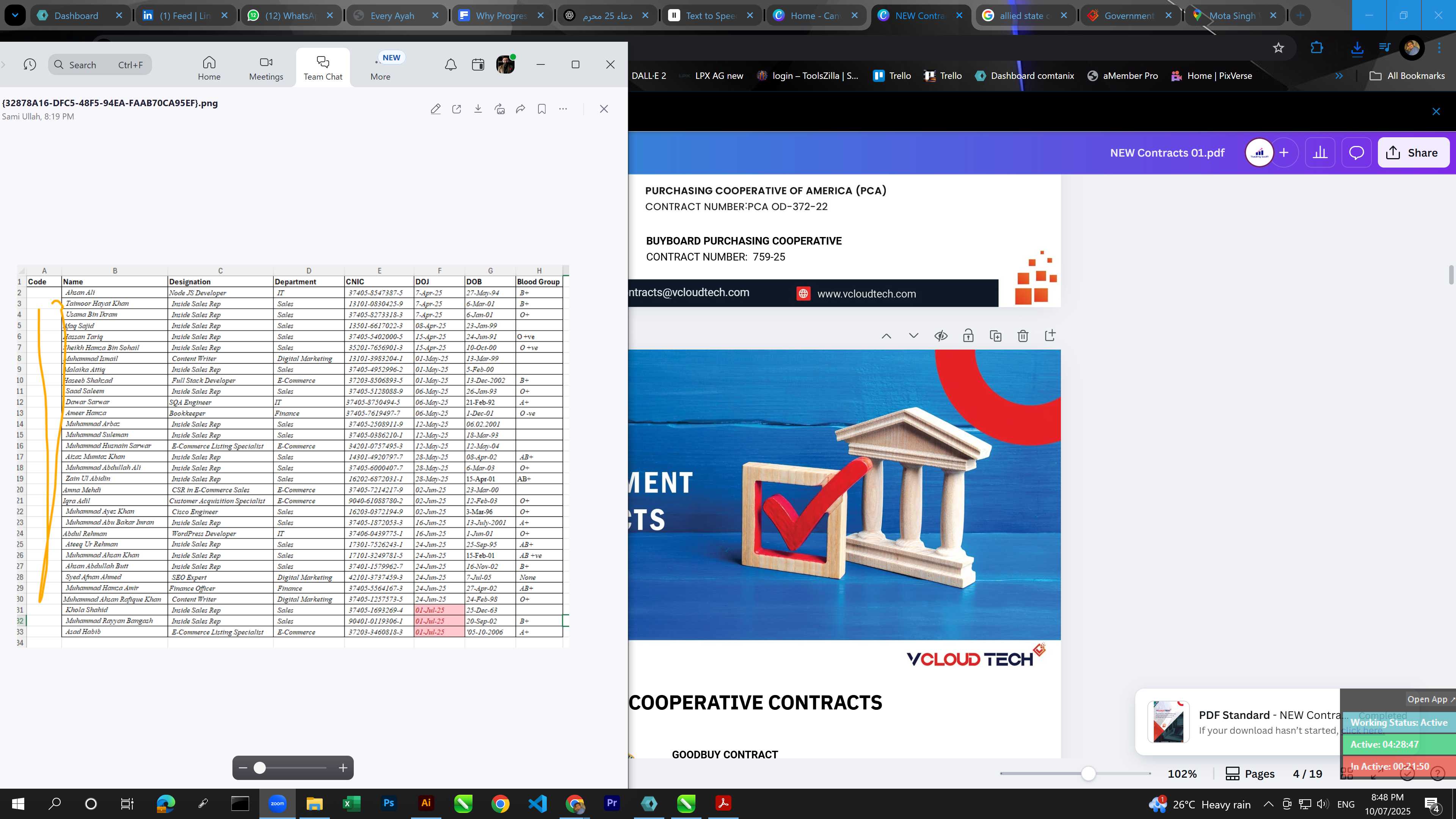This screenshot has height=819, width=1456.
Task: Switch to Dashboard browser tab
Action: 80,15
